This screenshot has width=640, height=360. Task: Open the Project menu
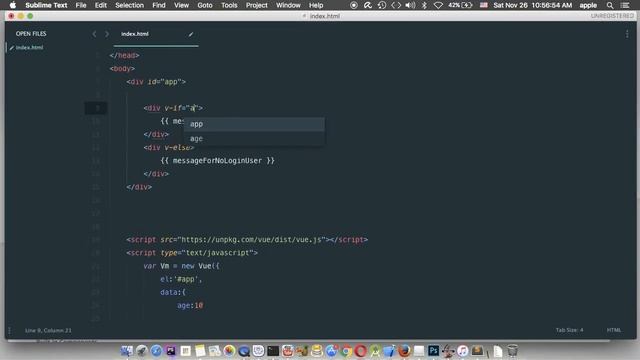257,5
